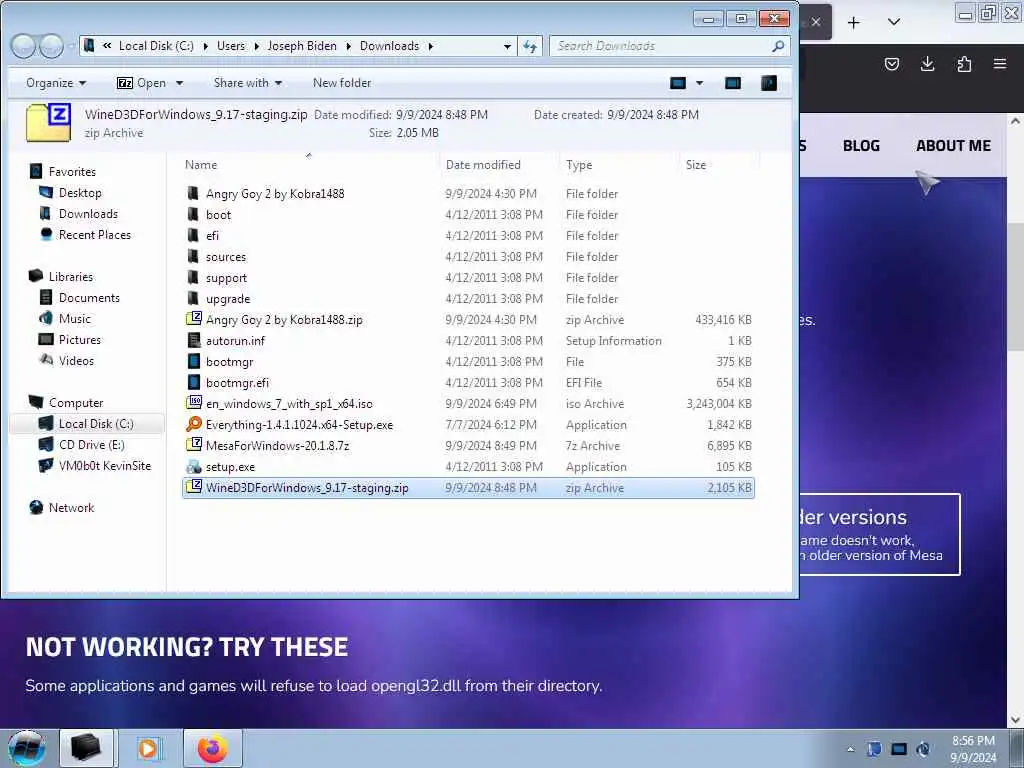The height and width of the screenshot is (768, 1024).
Task: Click the en_windows_7 iso file icon
Action: tap(193, 403)
